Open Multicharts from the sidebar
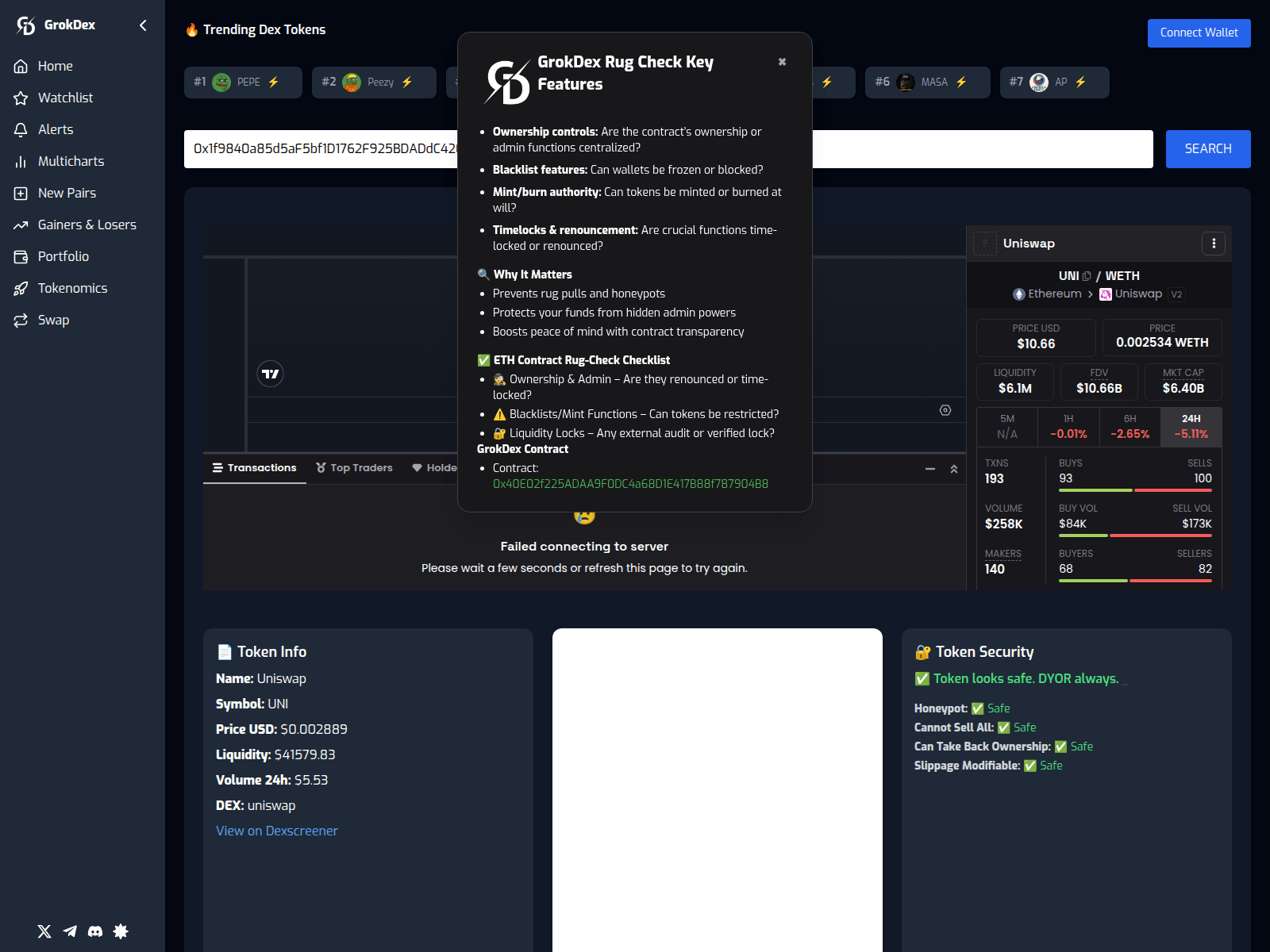 point(71,161)
